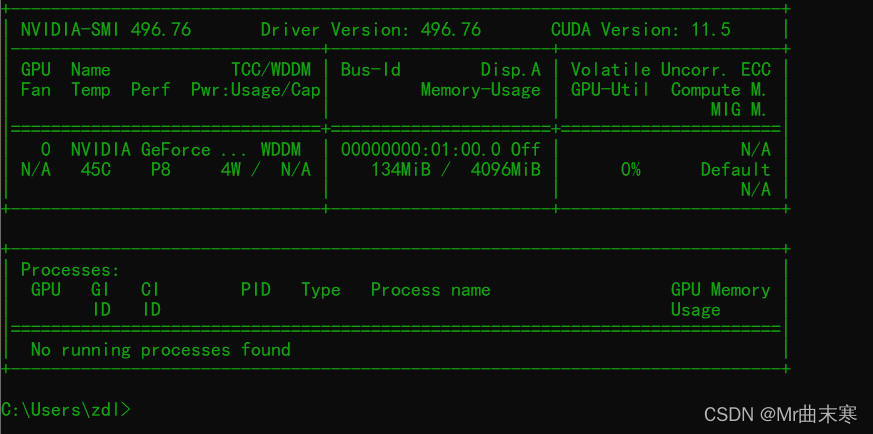Click the MIG M. header label
This screenshot has width=873, height=434.
pyautogui.click(x=739, y=110)
